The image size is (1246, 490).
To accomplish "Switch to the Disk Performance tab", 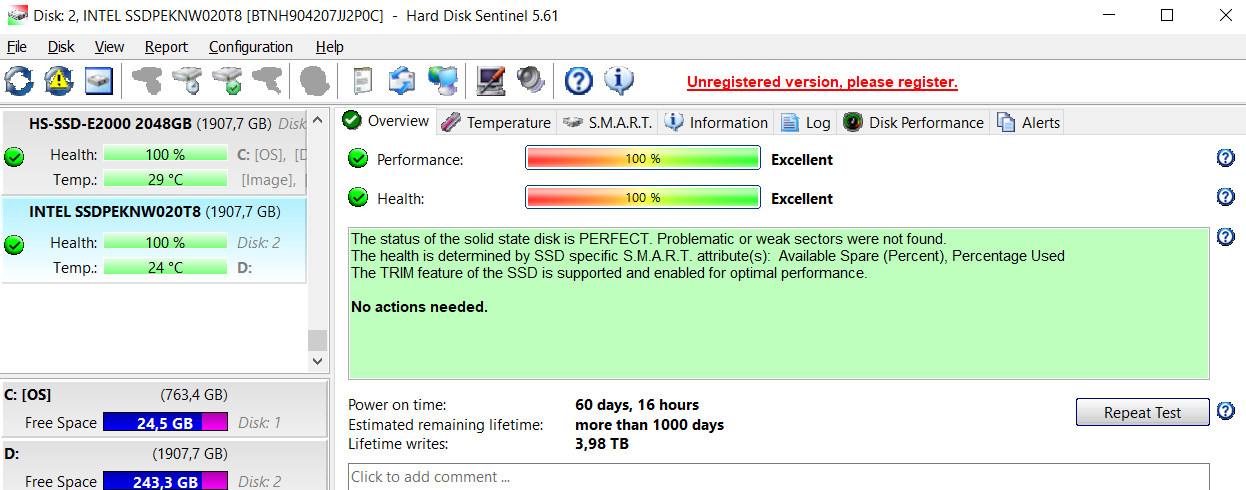I will (x=914, y=122).
